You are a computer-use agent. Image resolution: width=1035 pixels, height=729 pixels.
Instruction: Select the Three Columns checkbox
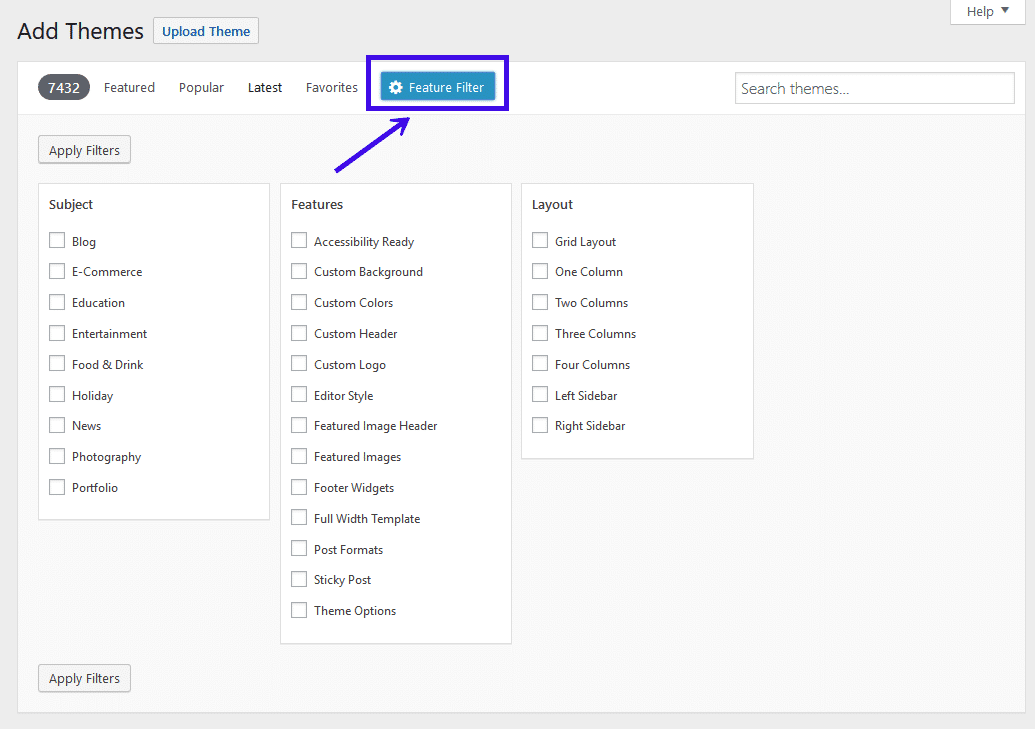540,333
